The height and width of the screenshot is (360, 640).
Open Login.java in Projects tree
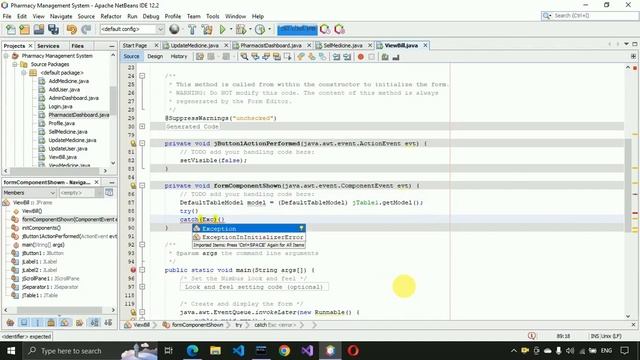[60, 107]
